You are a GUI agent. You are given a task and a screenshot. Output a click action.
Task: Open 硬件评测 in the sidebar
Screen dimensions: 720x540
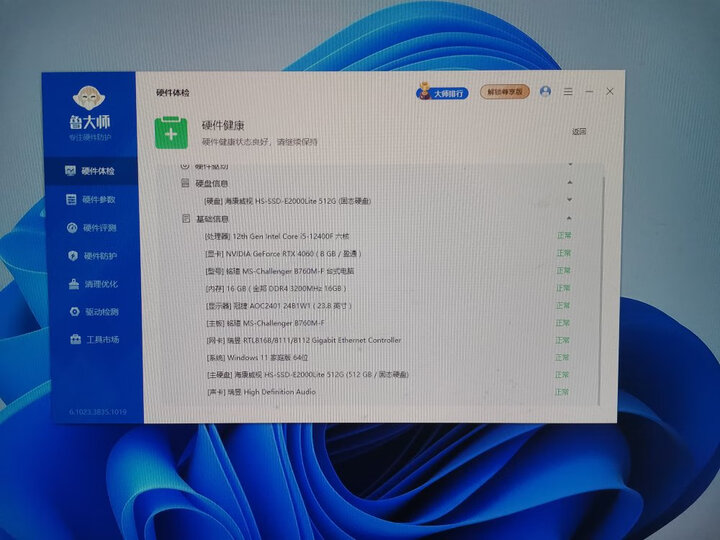click(x=92, y=228)
